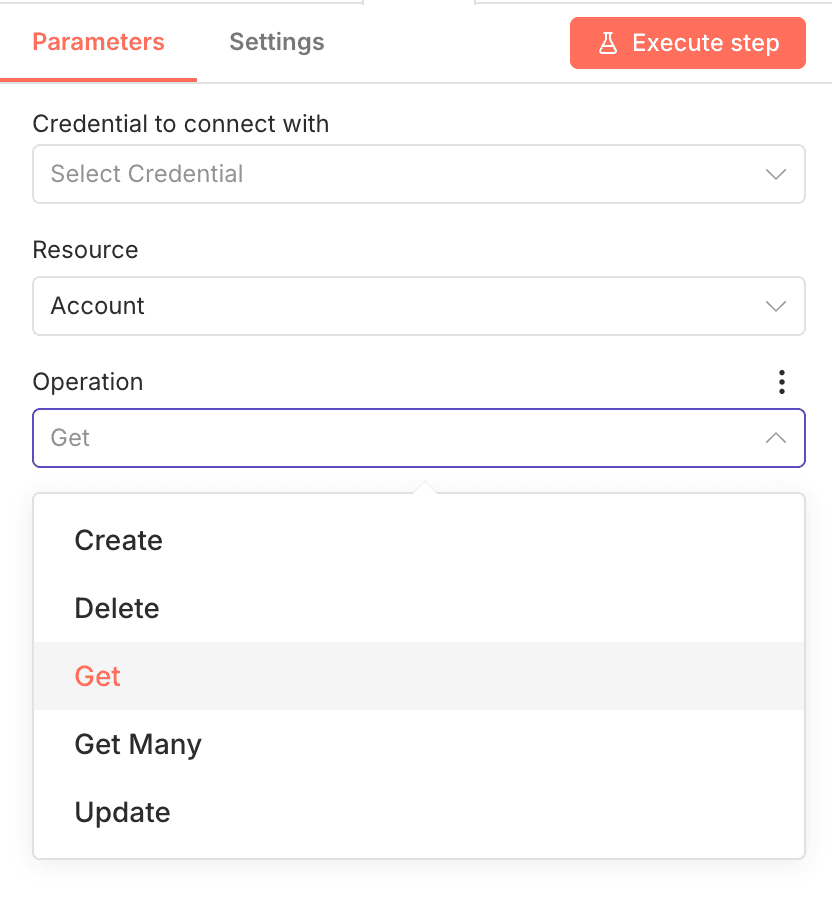Switch to the Settings tab
Image resolution: width=832 pixels, height=908 pixels.
[276, 42]
